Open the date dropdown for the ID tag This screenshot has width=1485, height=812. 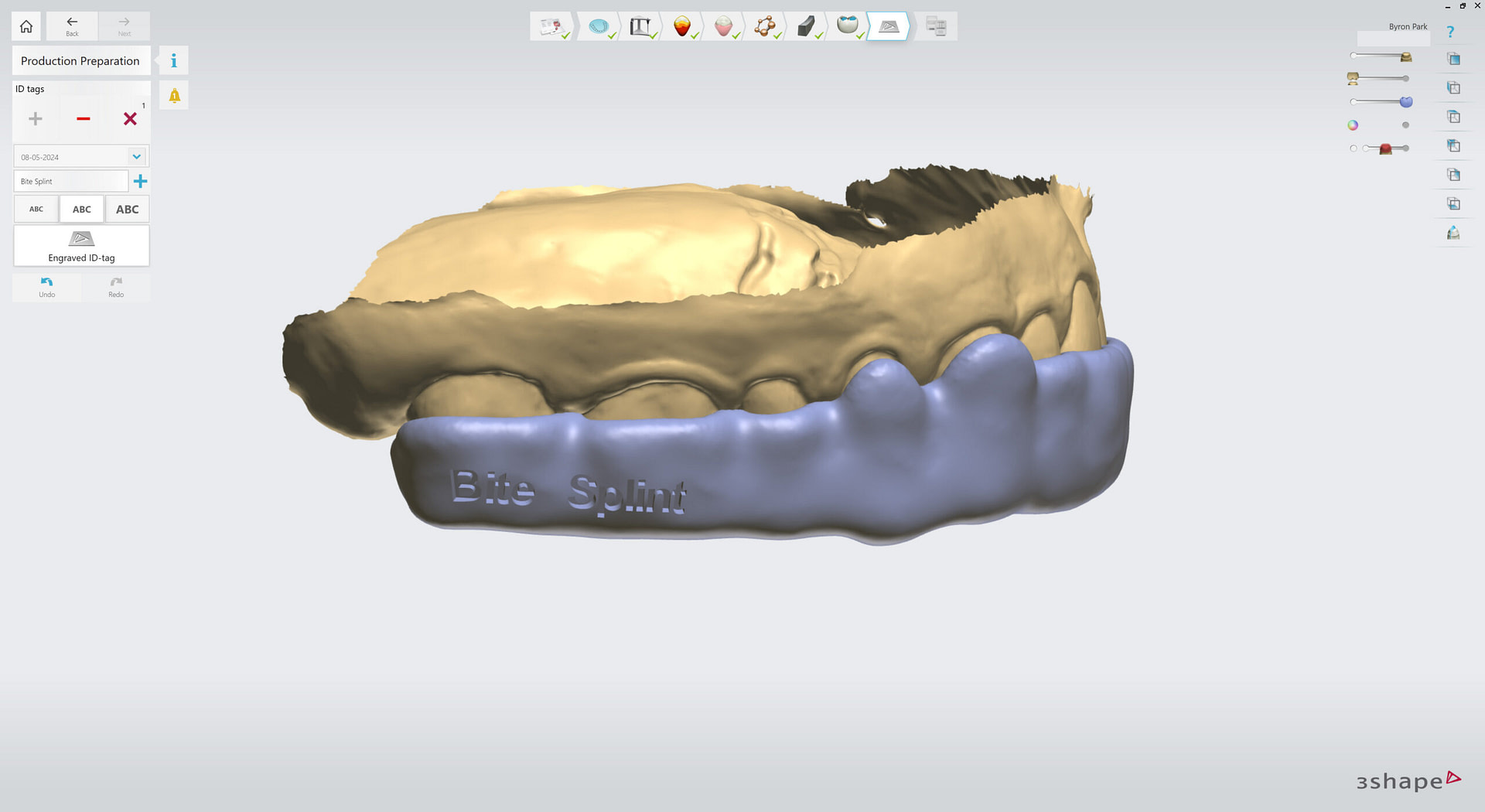click(136, 156)
